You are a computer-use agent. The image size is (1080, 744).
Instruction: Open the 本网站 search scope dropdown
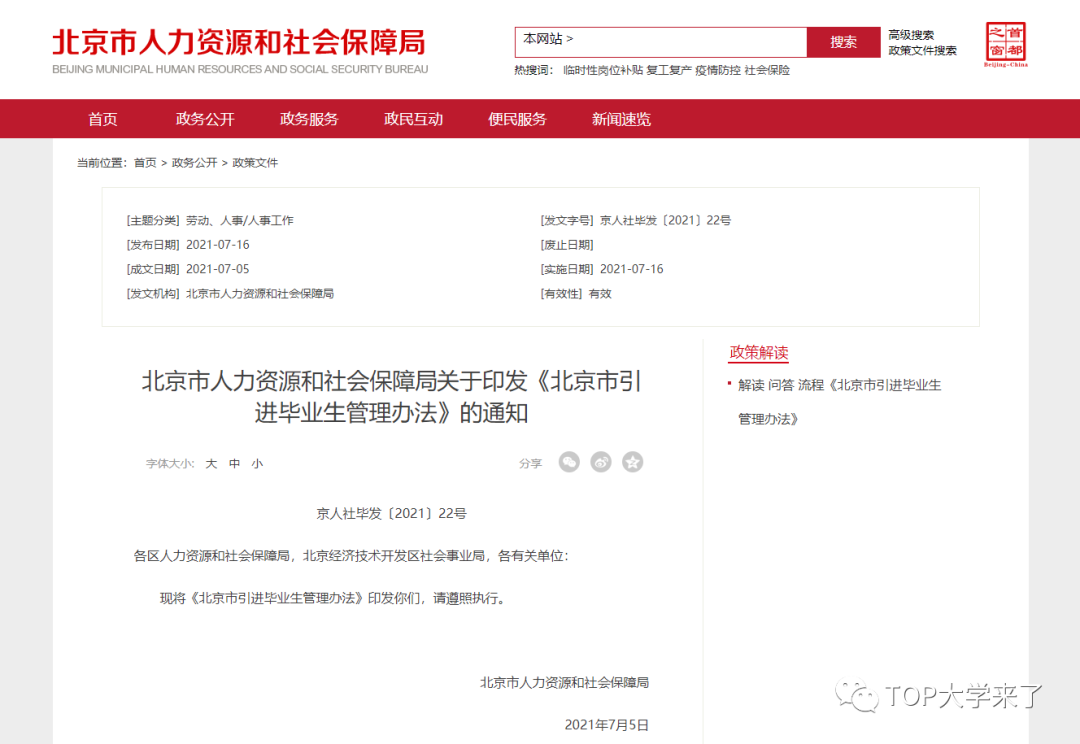pyautogui.click(x=548, y=39)
